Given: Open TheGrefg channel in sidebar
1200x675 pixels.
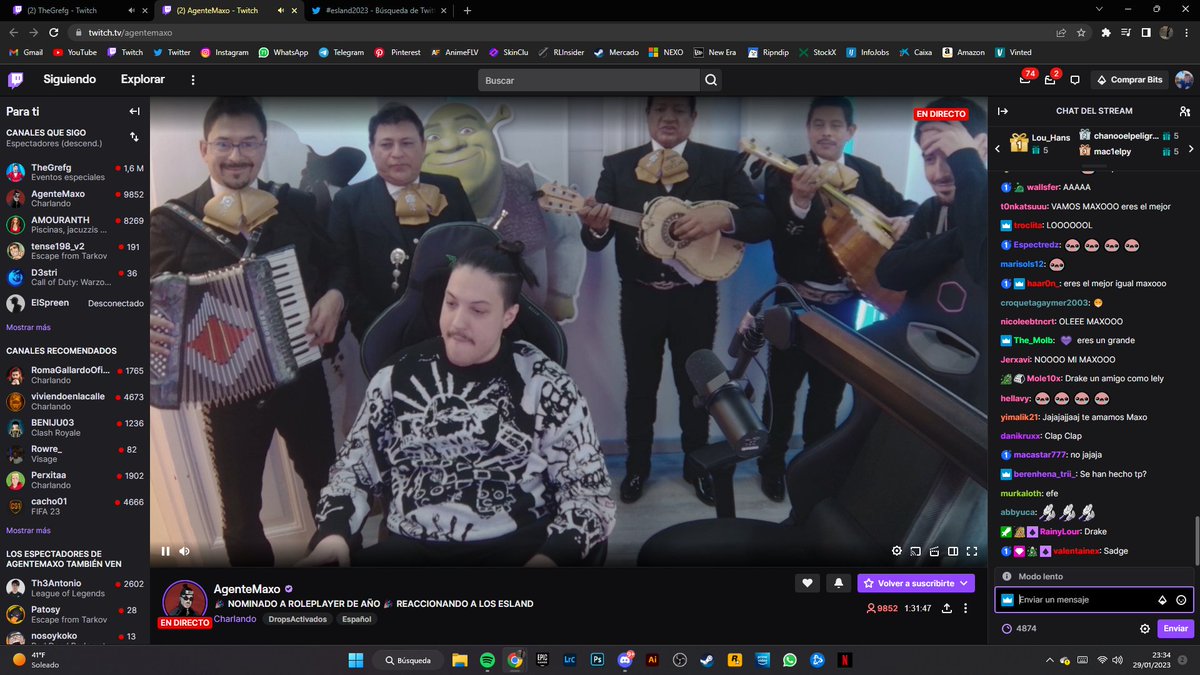Looking at the screenshot, I should (x=75, y=172).
